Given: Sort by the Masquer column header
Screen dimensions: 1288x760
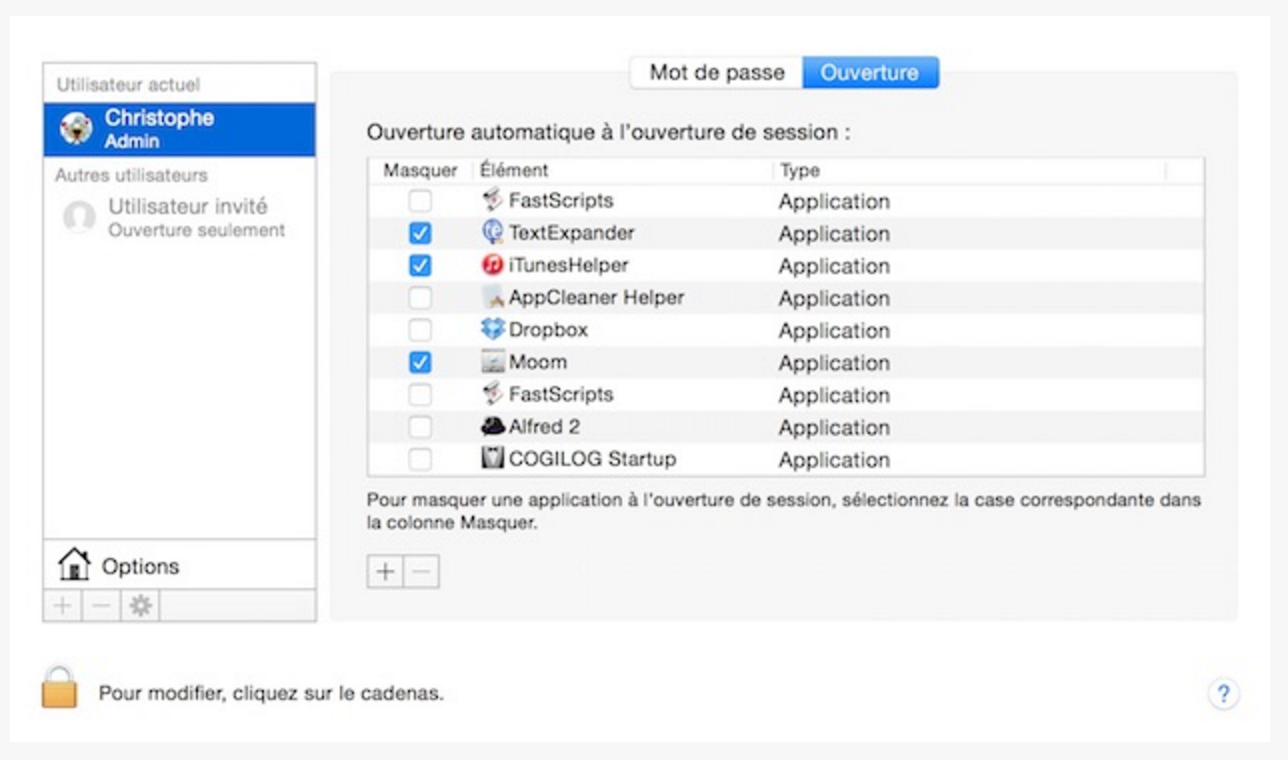Looking at the screenshot, I should 420,171.
